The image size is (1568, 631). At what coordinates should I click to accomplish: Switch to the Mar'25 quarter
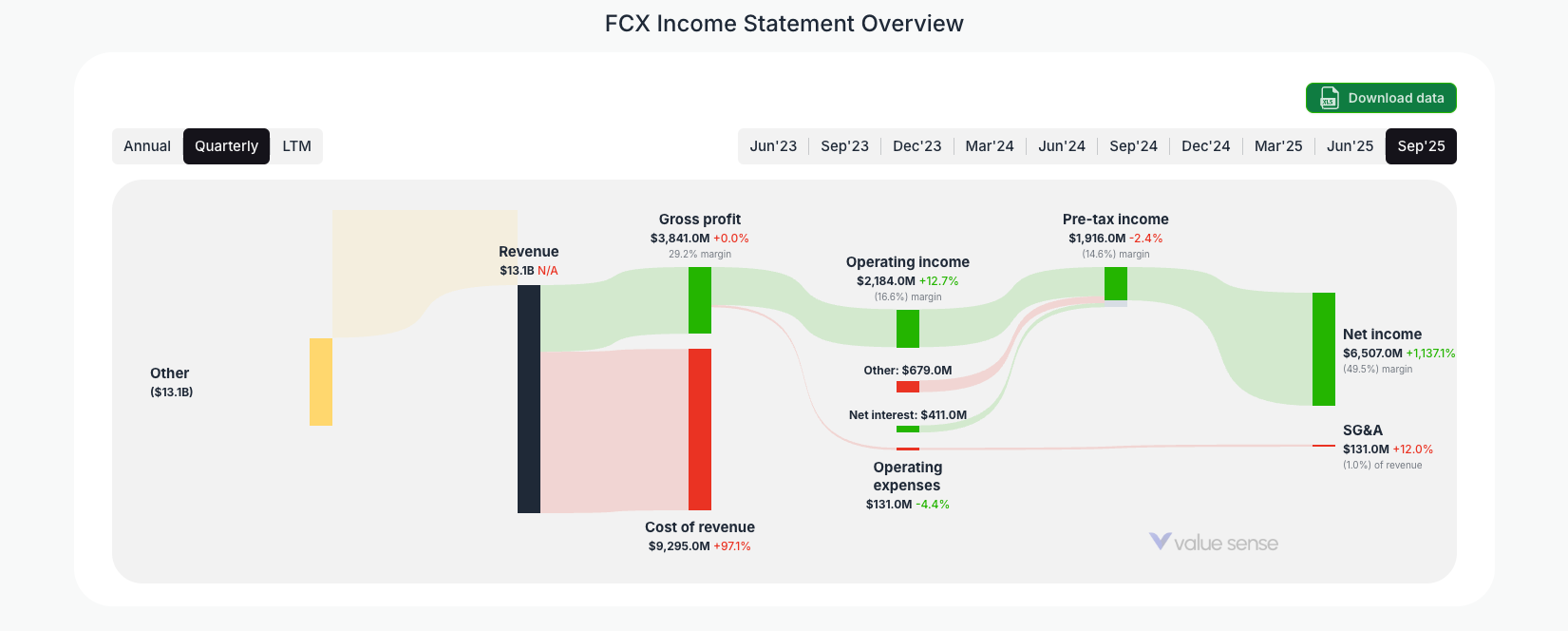(x=1278, y=145)
